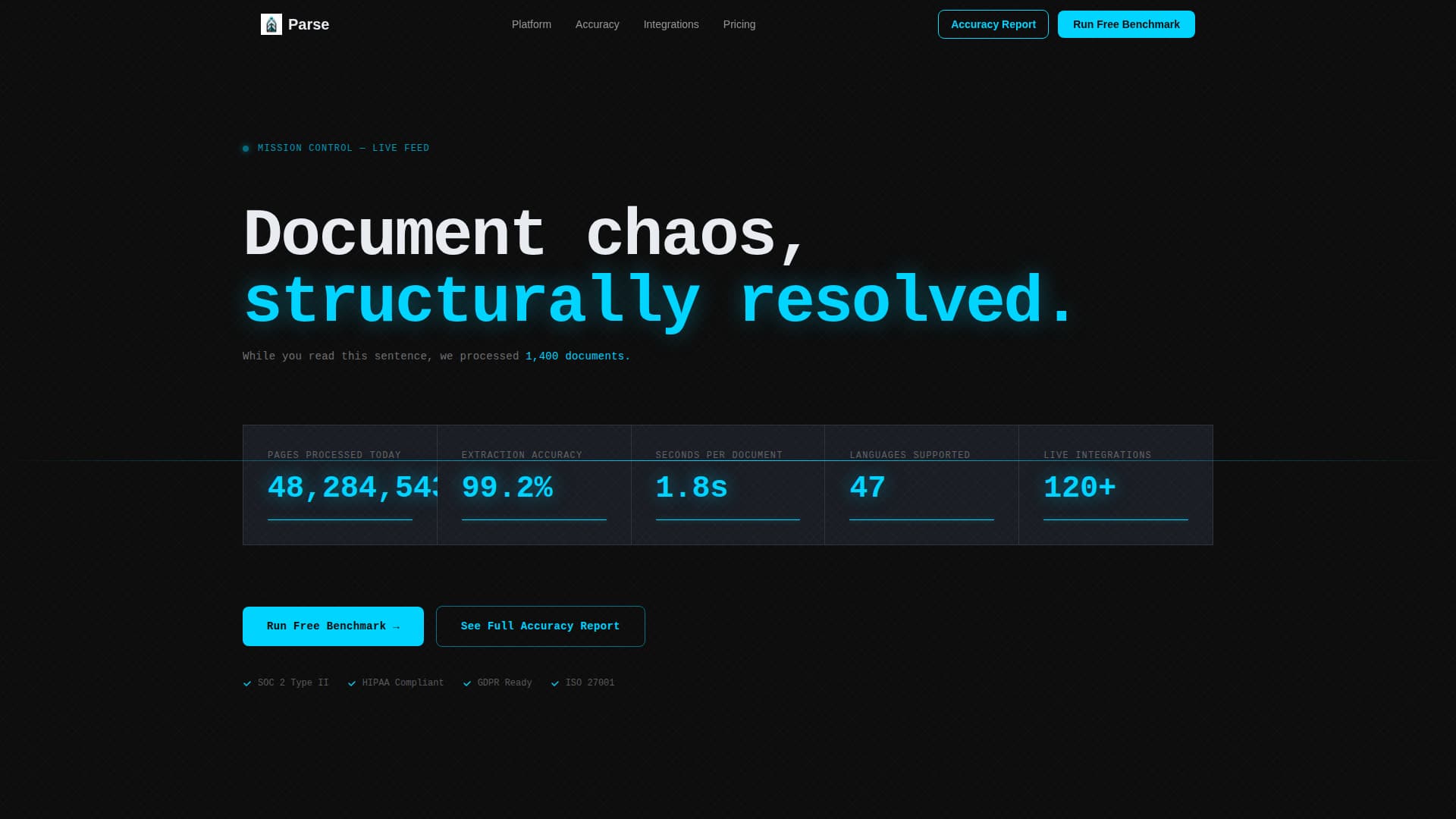The width and height of the screenshot is (1456, 819).
Task: Select the 99.2% Extraction Accuracy value
Action: click(x=507, y=488)
